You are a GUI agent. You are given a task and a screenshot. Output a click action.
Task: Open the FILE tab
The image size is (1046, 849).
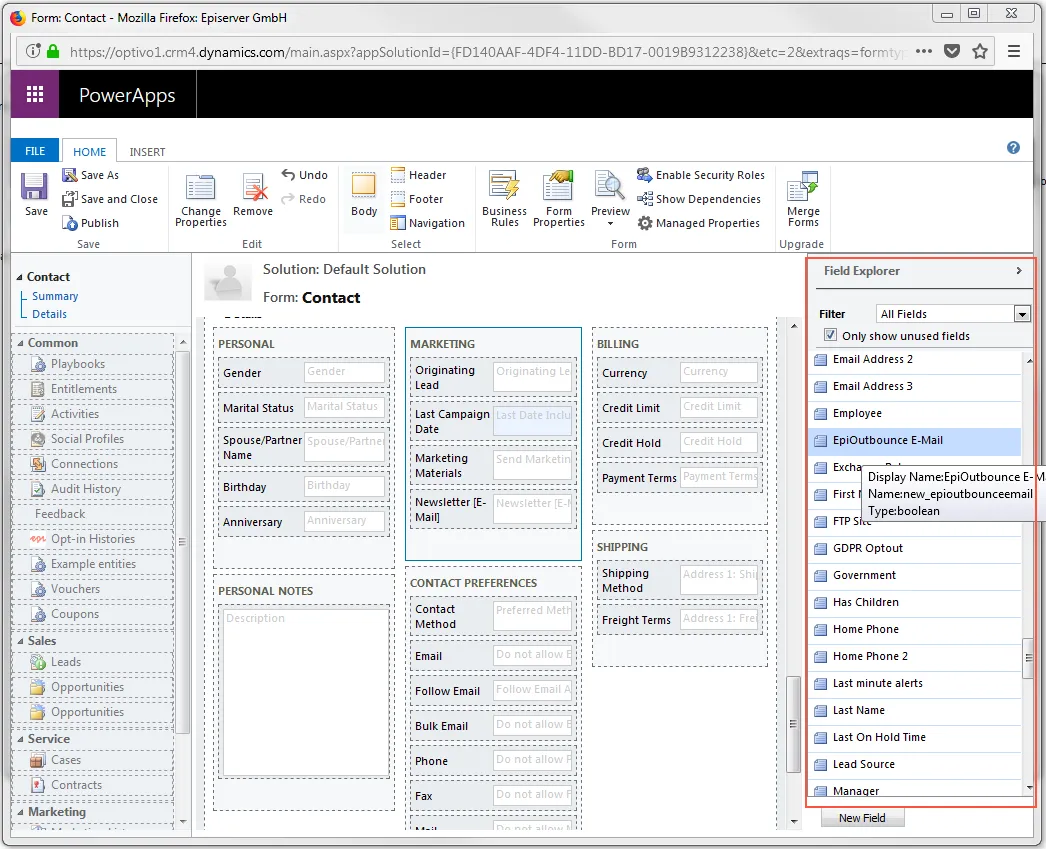coord(35,151)
